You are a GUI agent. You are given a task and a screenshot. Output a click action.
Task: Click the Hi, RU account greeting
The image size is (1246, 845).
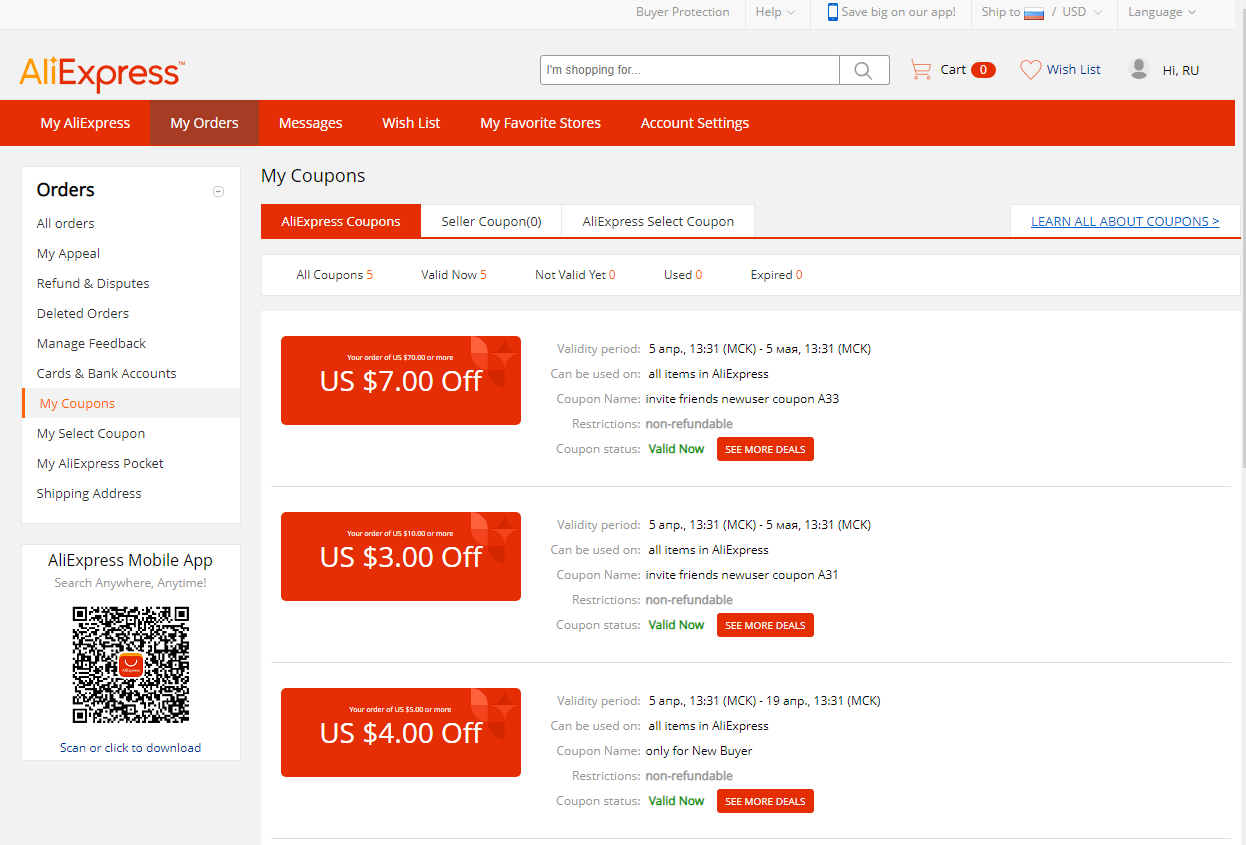click(1181, 70)
